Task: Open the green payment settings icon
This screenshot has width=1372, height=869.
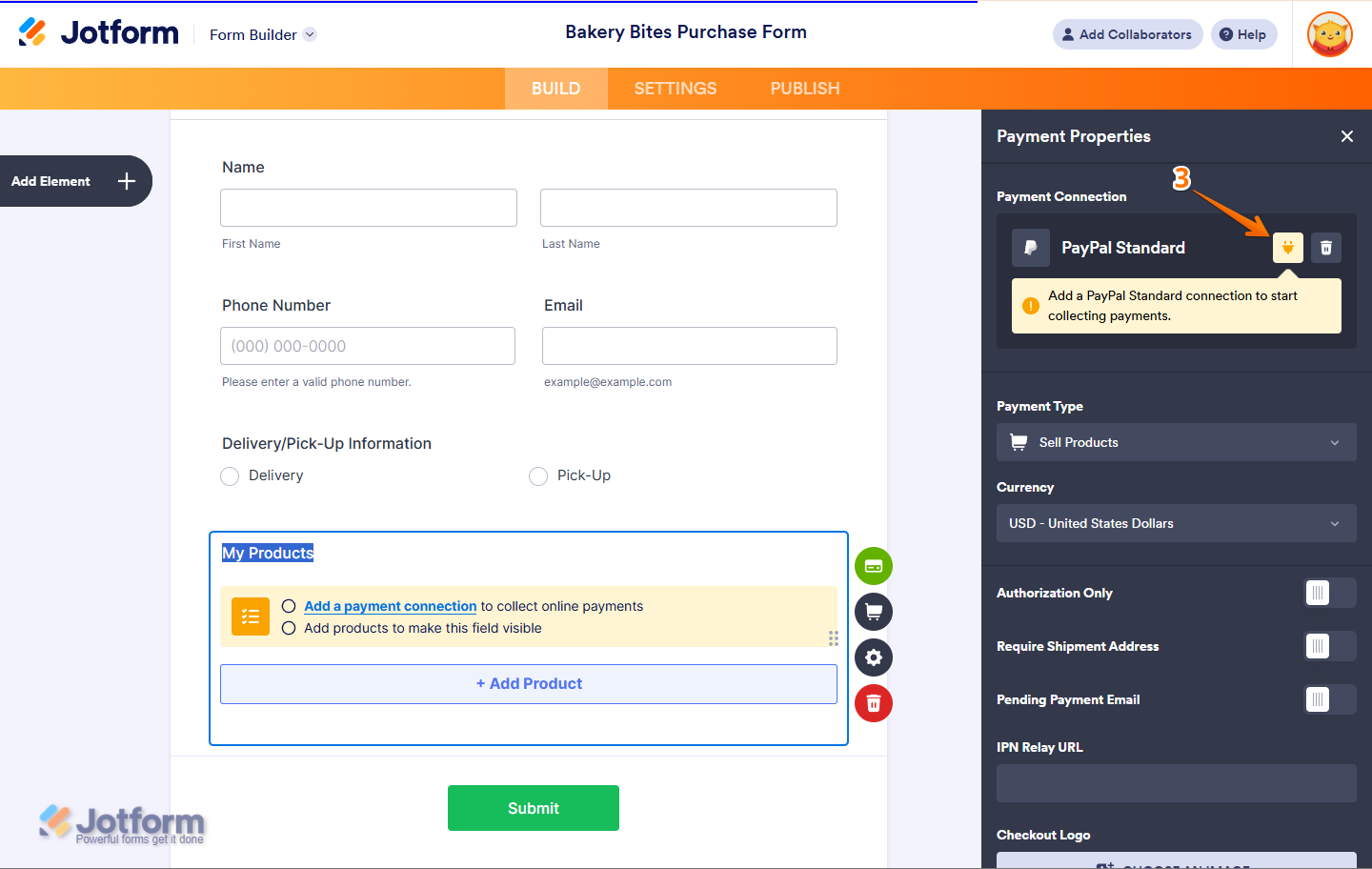Action: (x=874, y=566)
